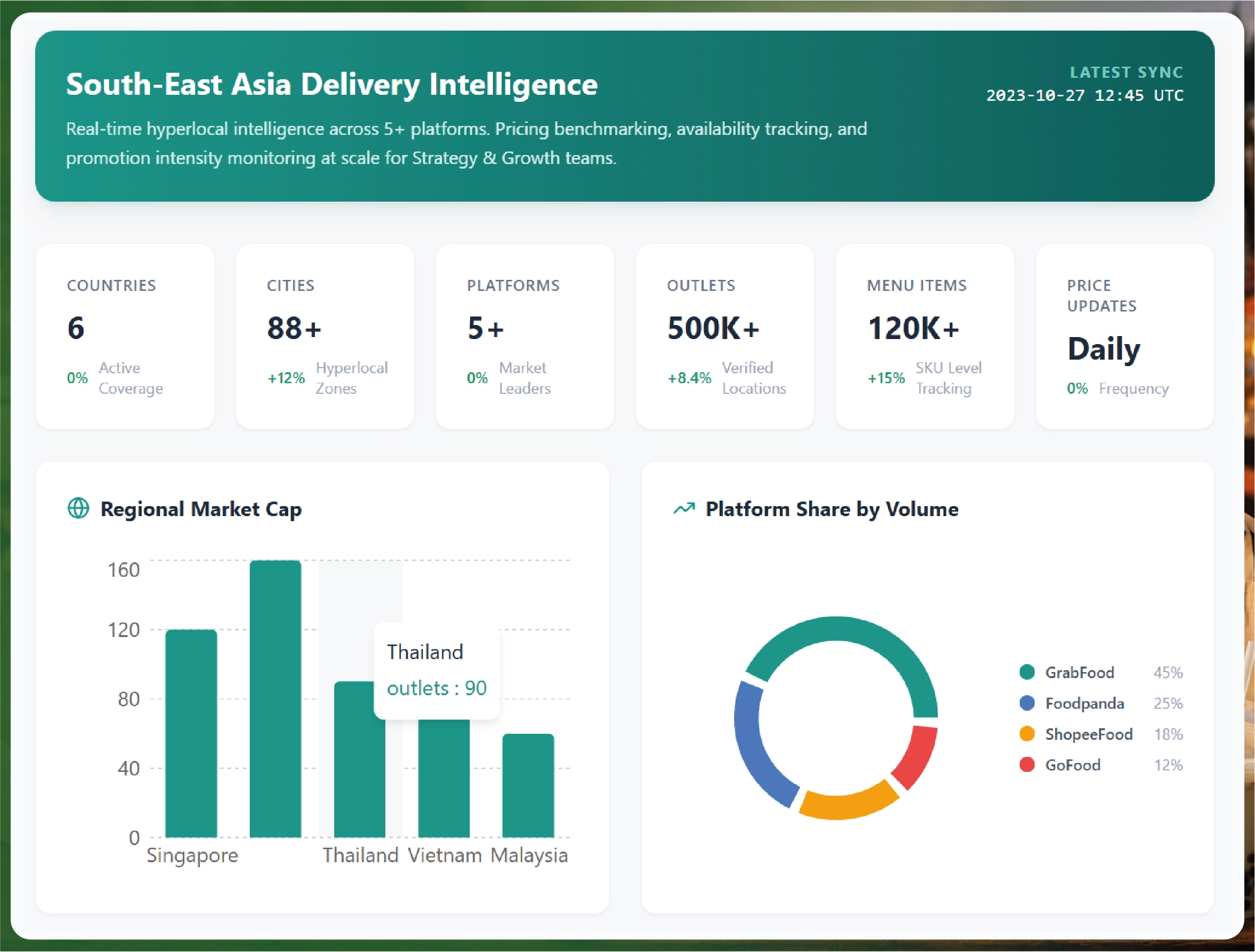
Task: Click the trending arrow icon beside Platform Share
Action: click(x=683, y=509)
